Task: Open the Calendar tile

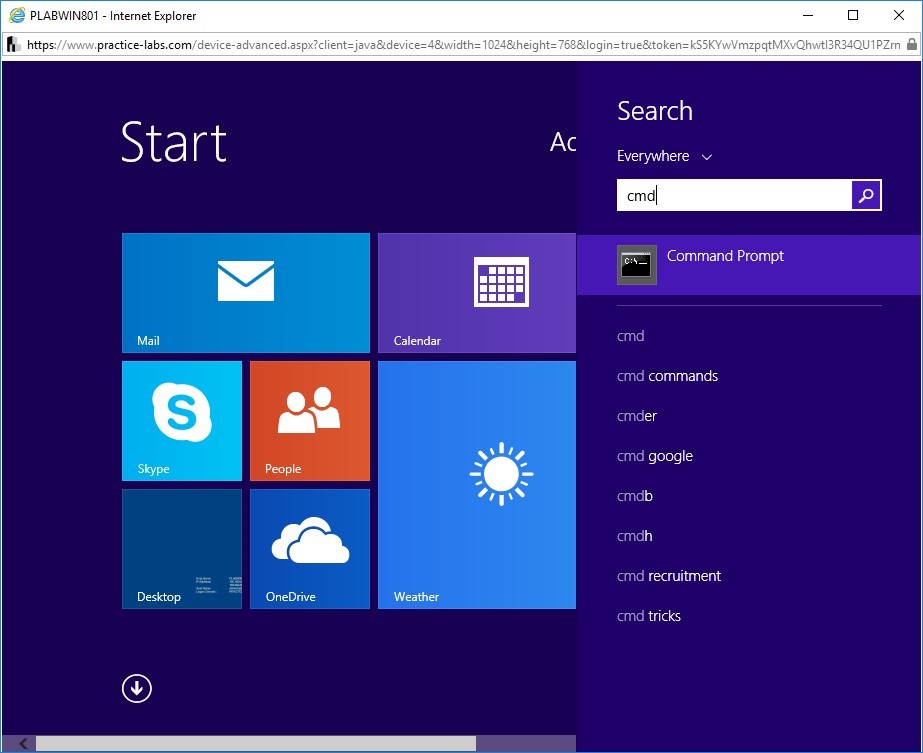Action: pyautogui.click(x=476, y=292)
